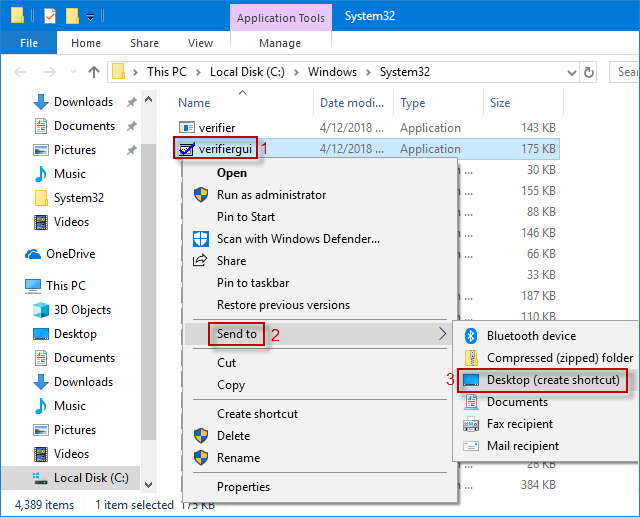Viewport: 640px width, 517px height.
Task: Click the Compressed zipped folder icon
Action: (x=471, y=358)
